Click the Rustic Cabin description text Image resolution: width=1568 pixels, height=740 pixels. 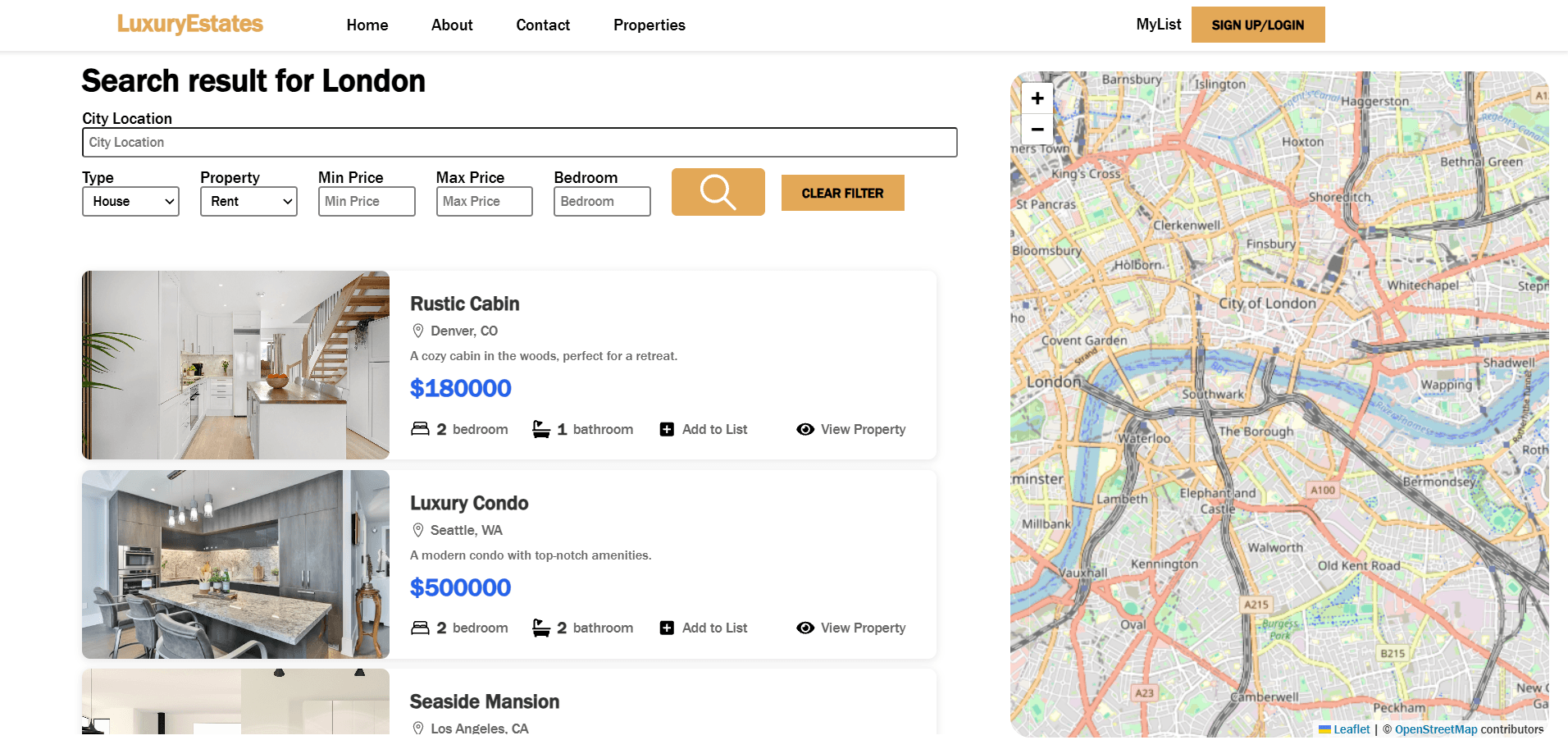(544, 356)
